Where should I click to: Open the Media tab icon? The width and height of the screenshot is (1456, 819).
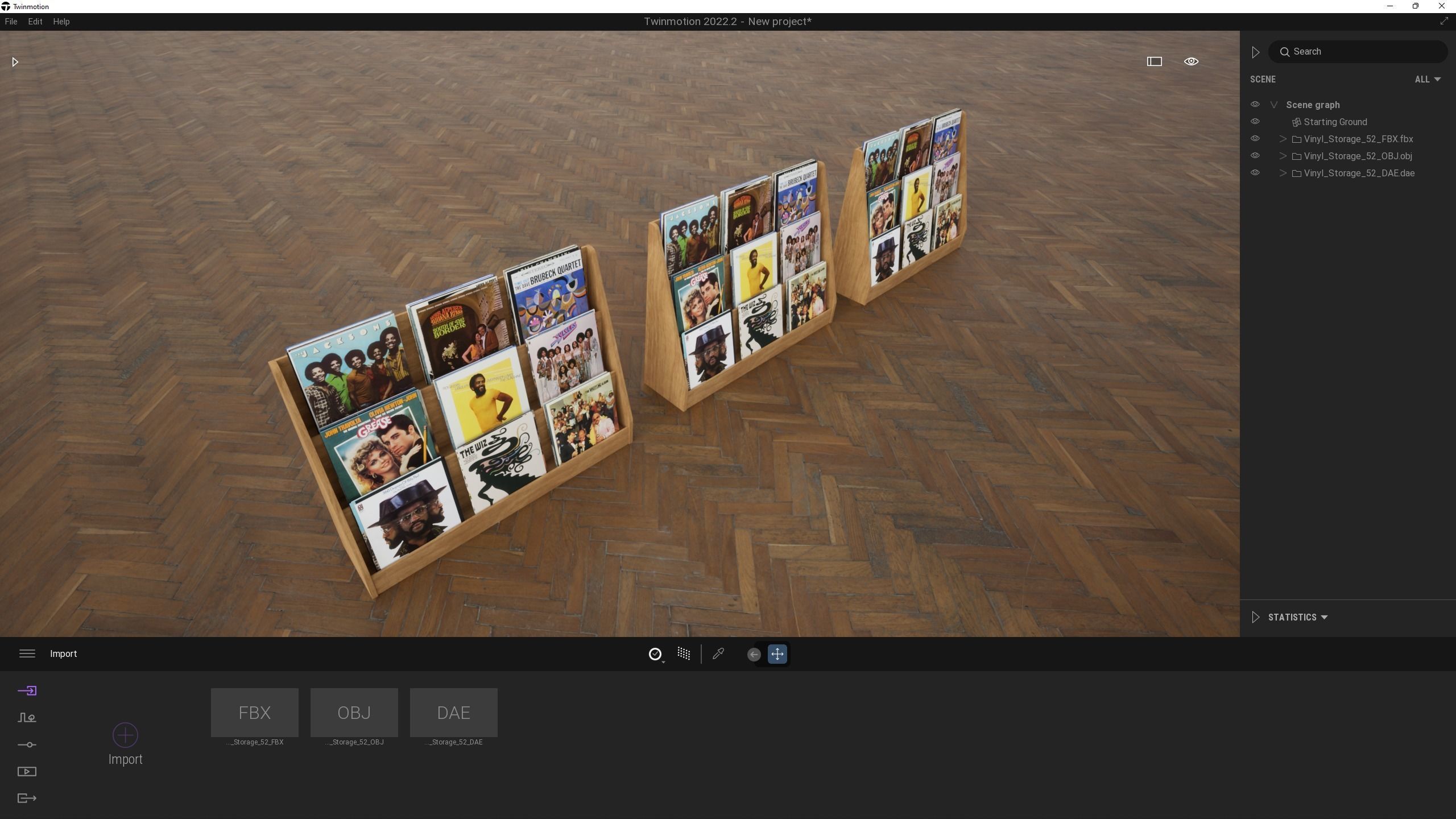coord(27,772)
